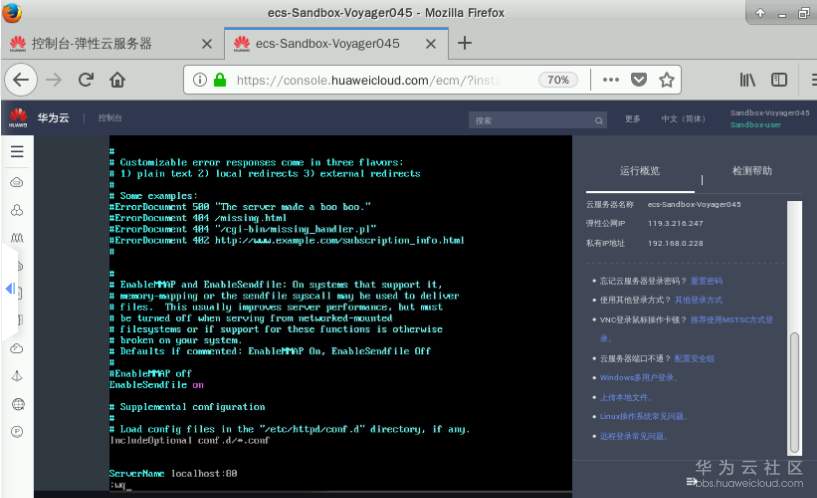Go back to the previous page
This screenshot has width=817, height=498.
[21, 80]
